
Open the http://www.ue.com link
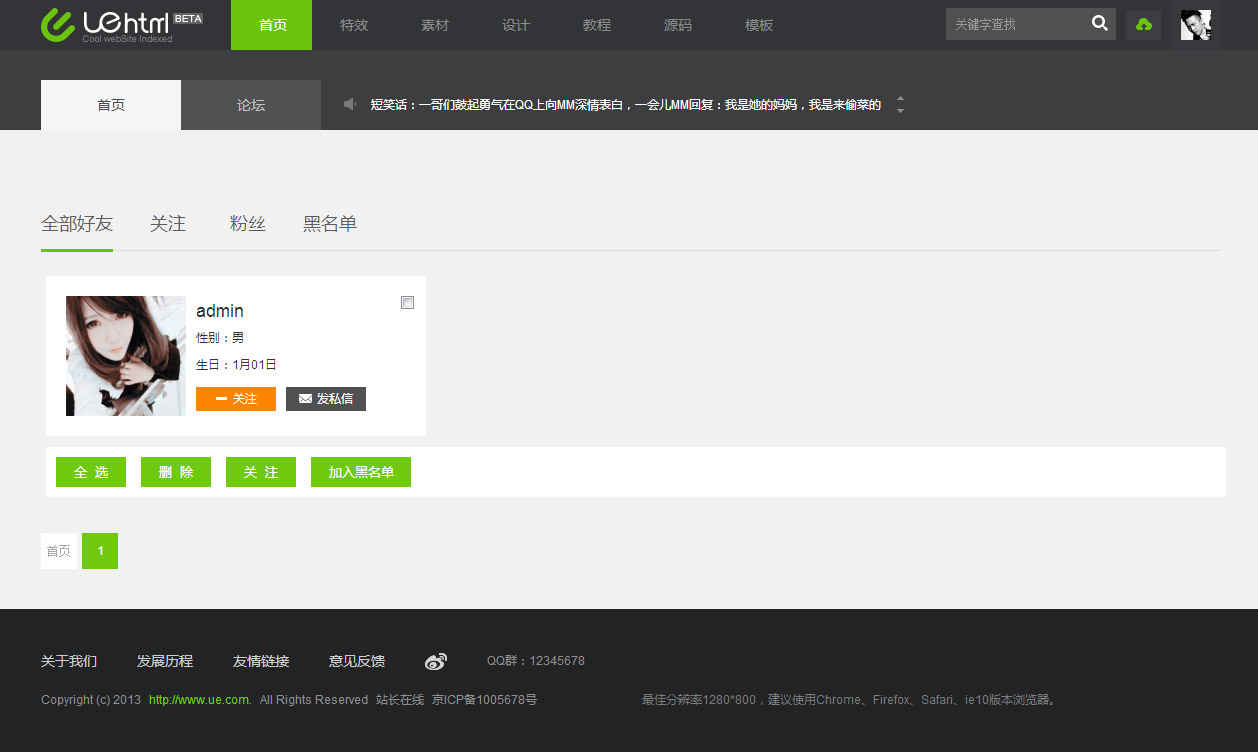(199, 700)
